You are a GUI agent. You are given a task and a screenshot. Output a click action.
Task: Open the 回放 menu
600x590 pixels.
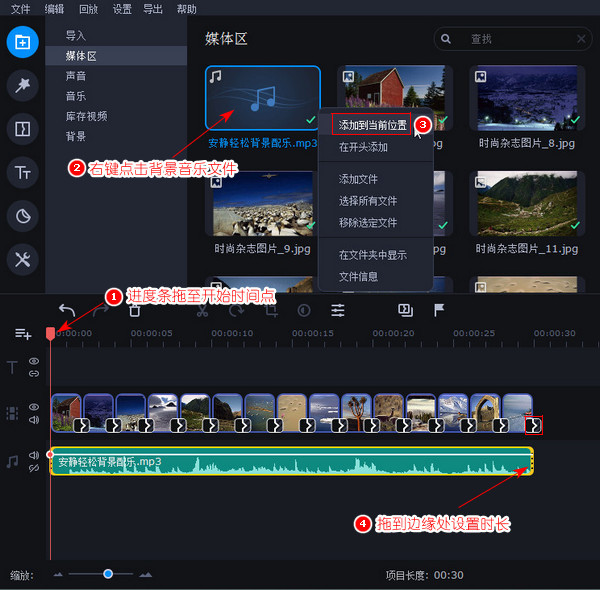[x=88, y=8]
